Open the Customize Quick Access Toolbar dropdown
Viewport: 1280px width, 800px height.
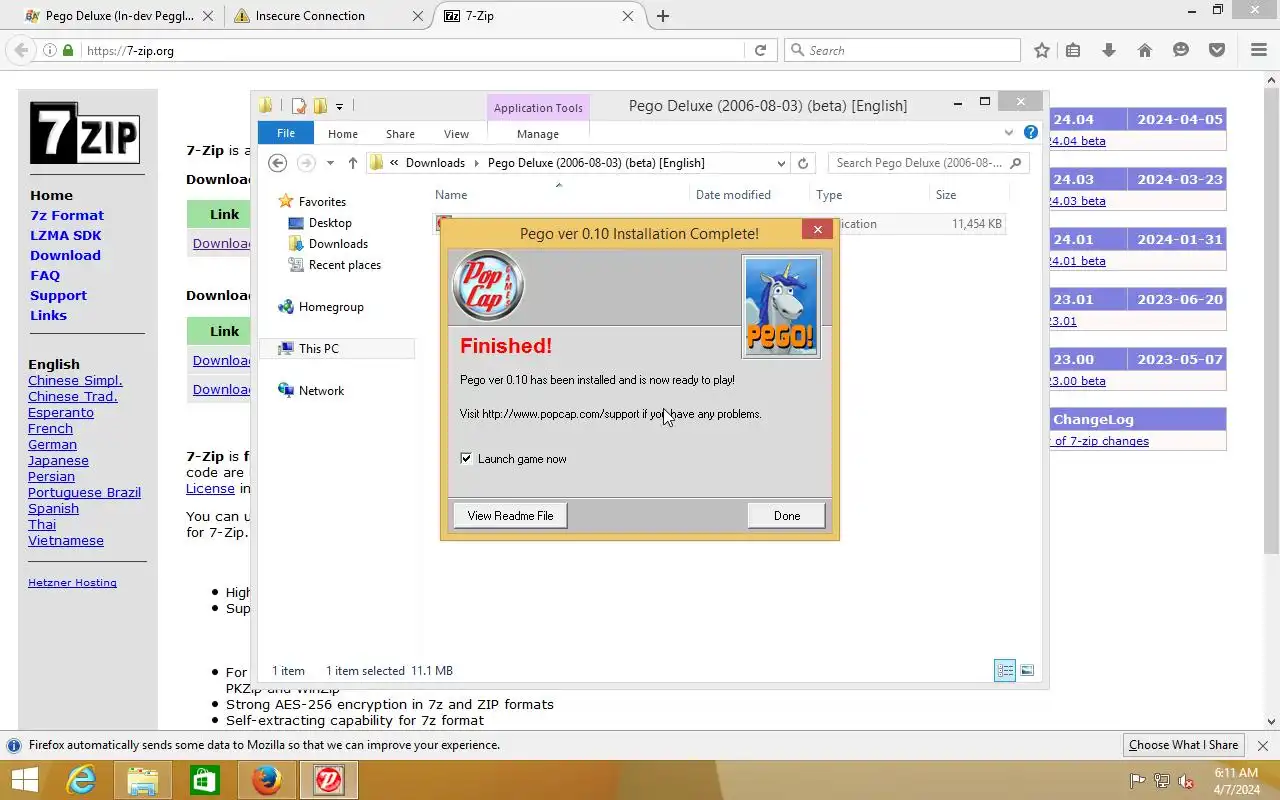click(x=339, y=106)
